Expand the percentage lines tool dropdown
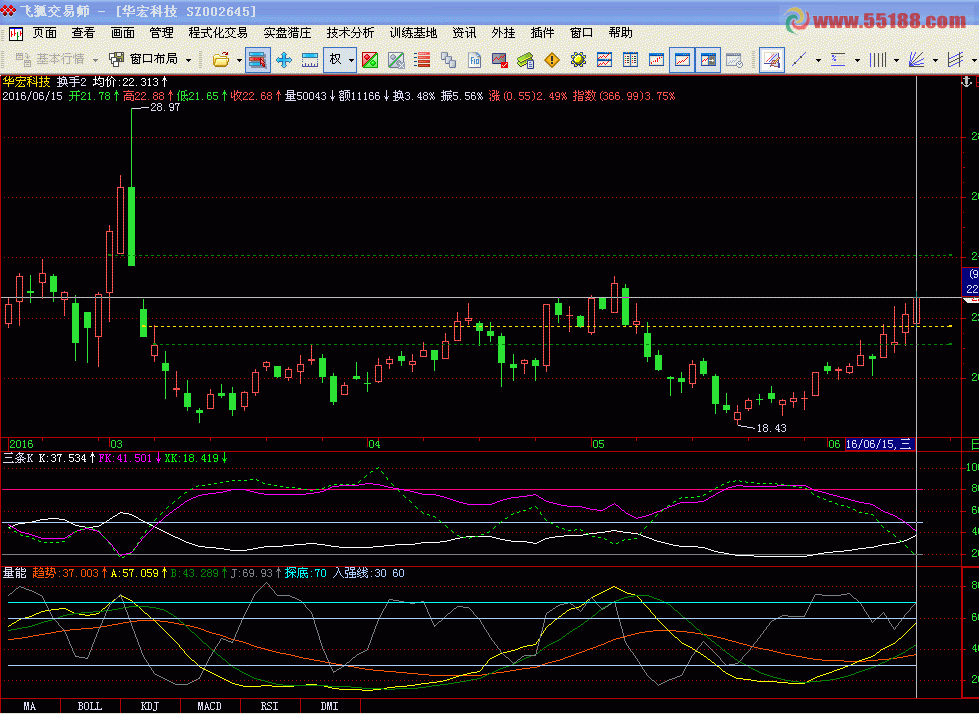The width and height of the screenshot is (979, 714). tap(857, 60)
